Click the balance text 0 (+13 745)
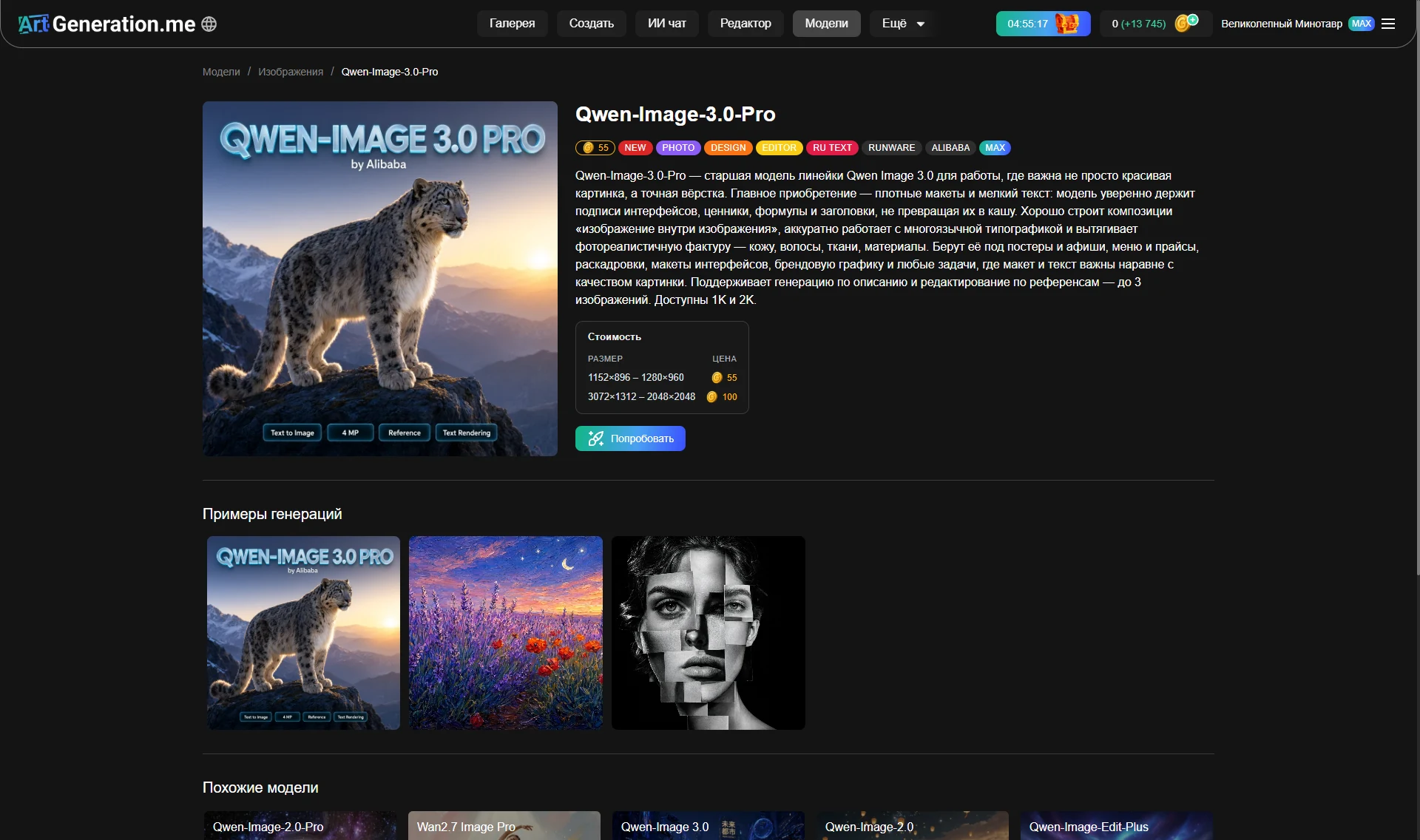 point(1138,24)
